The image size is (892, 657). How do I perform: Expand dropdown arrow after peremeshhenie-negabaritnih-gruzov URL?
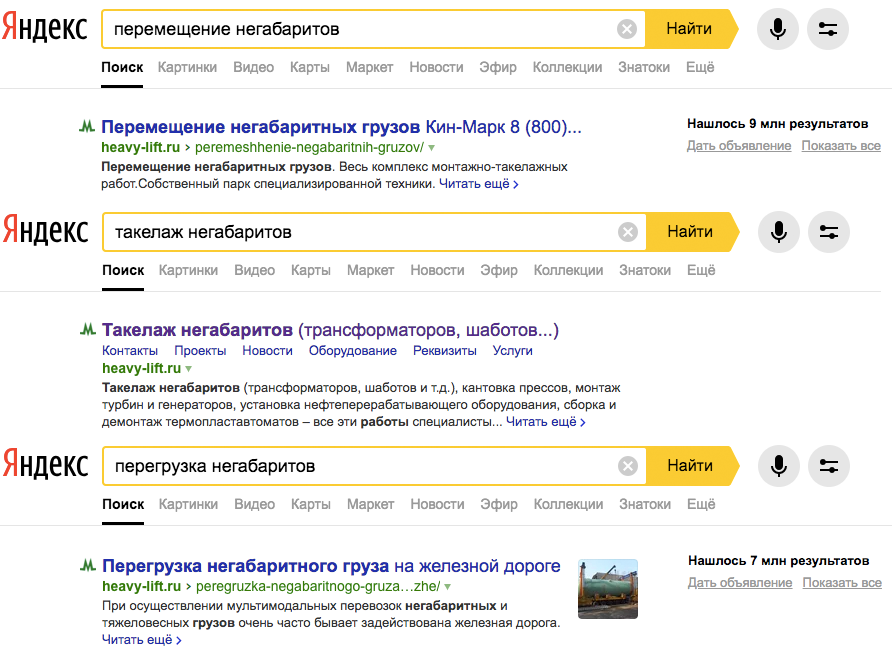click(x=432, y=148)
